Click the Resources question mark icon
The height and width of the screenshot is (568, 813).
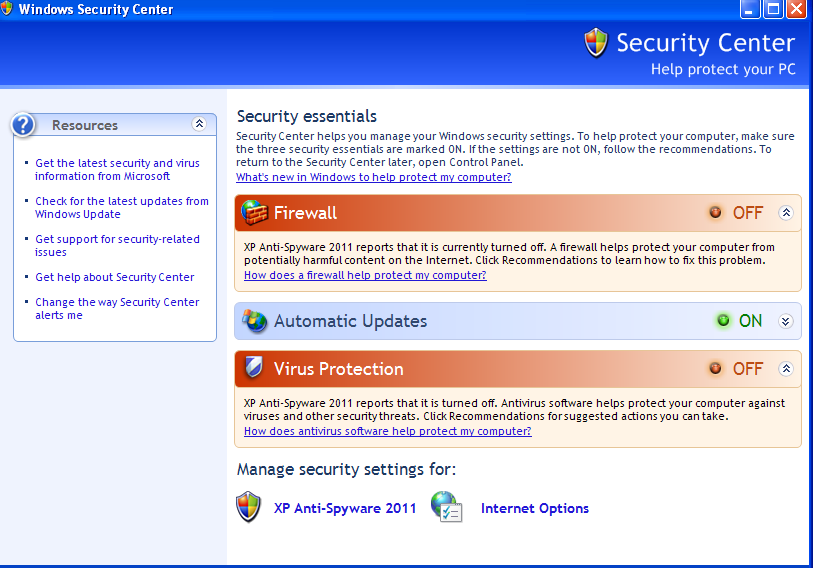tap(23, 125)
